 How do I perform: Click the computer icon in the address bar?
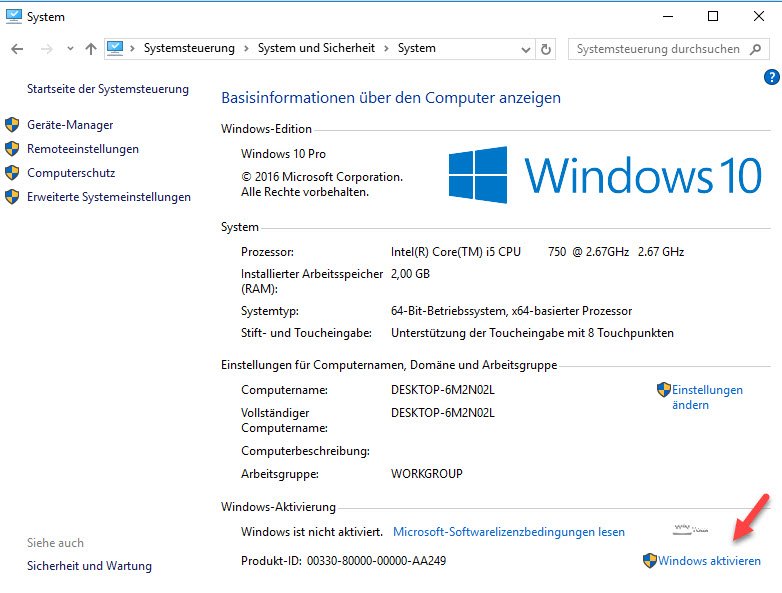point(115,48)
